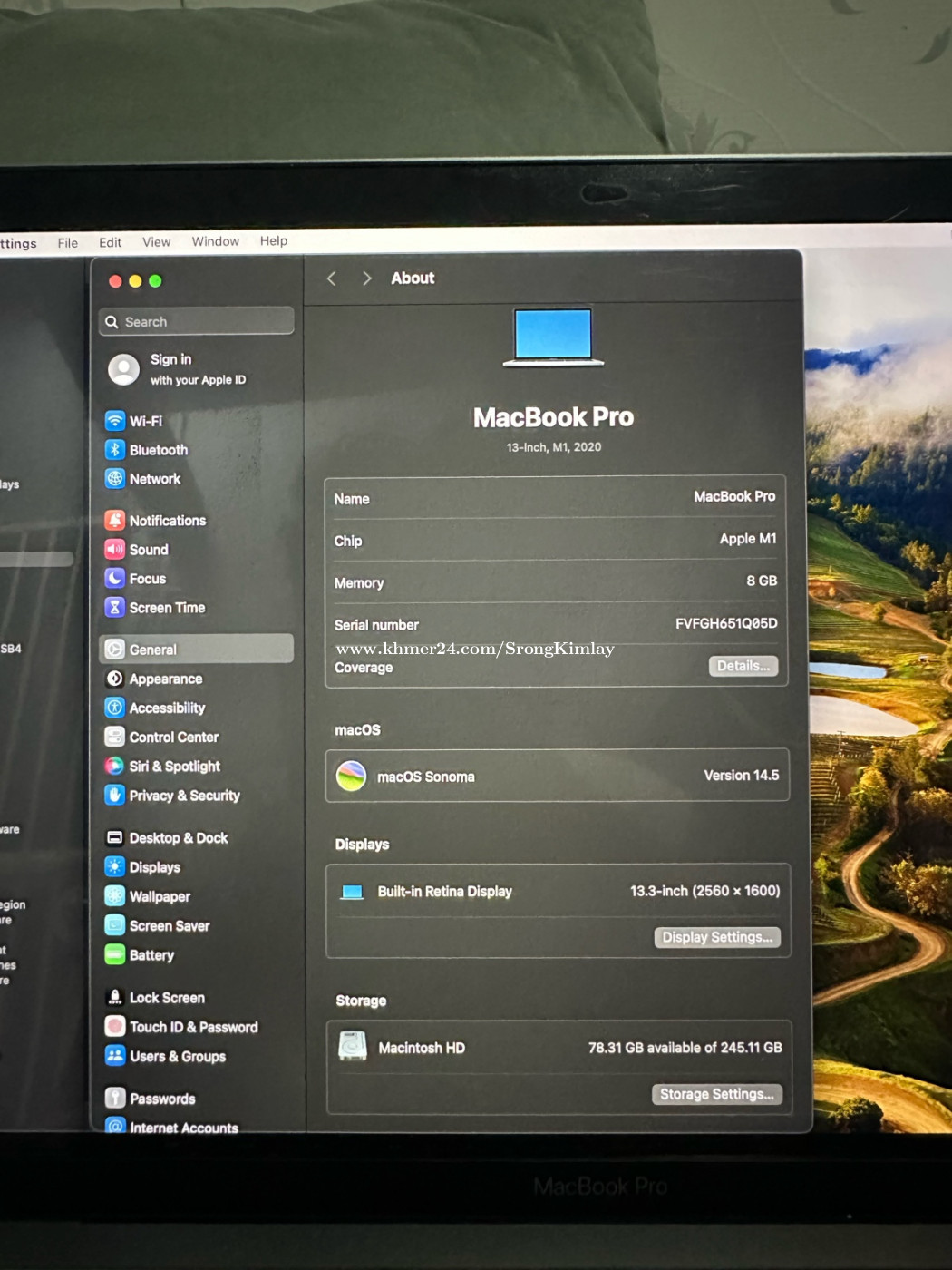Select Passwords key icon
The image size is (952, 1270).
115,1099
